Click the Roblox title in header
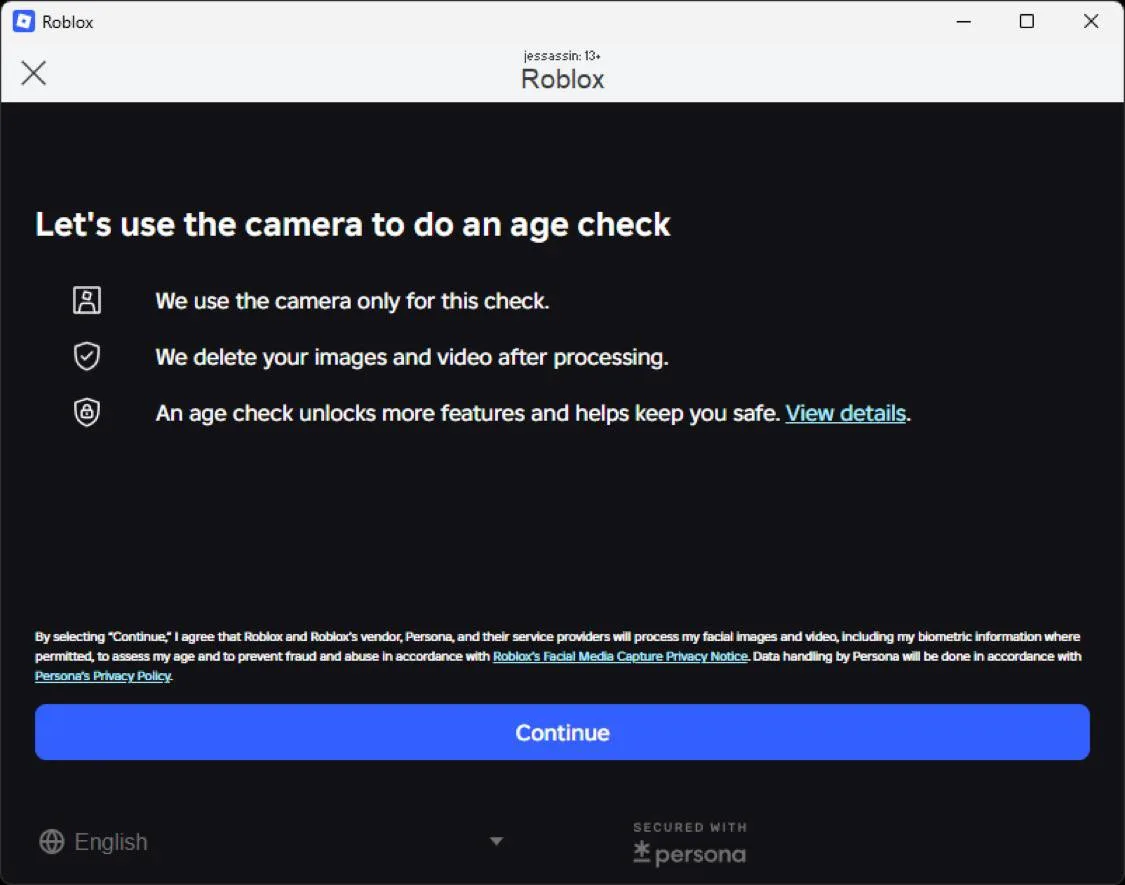 (562, 79)
